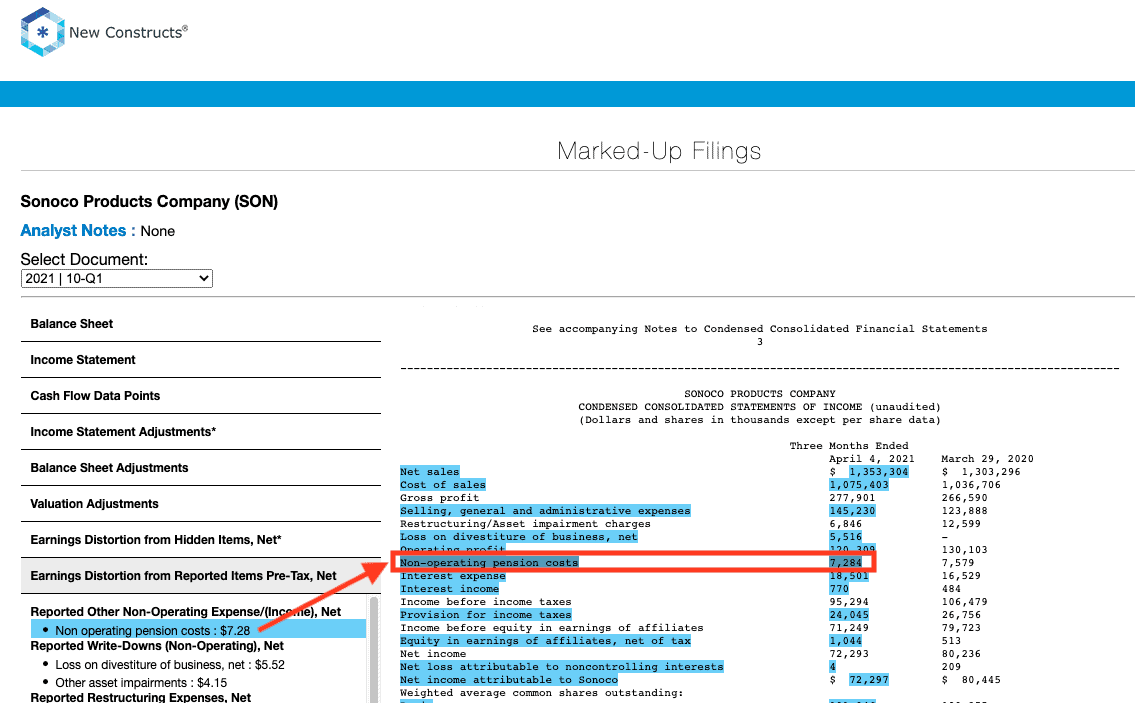Click the highlighted 18,501 interest expense value
The width and height of the screenshot is (1135, 703).
pos(848,576)
